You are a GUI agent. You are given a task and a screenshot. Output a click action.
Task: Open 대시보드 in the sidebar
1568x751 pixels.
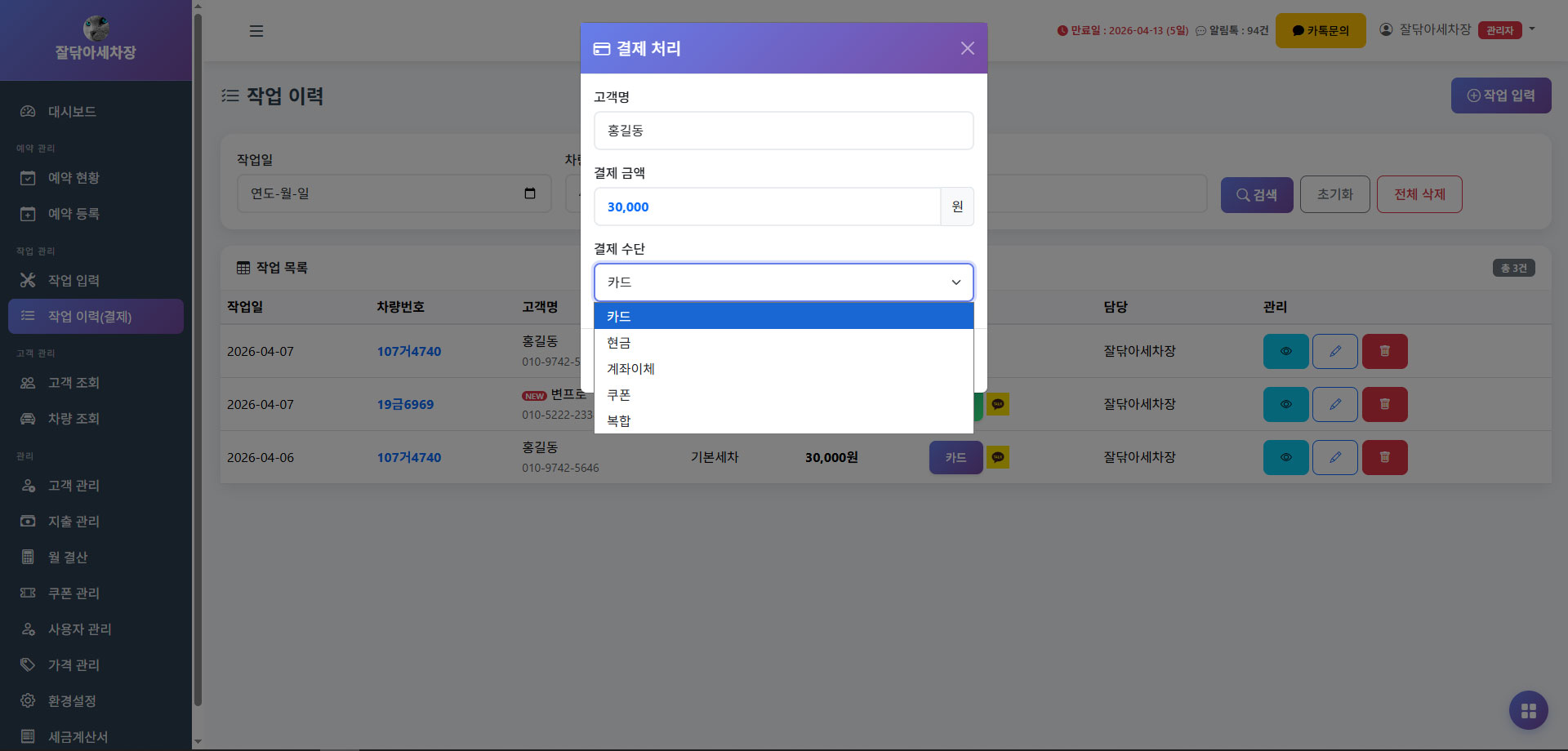click(72, 112)
